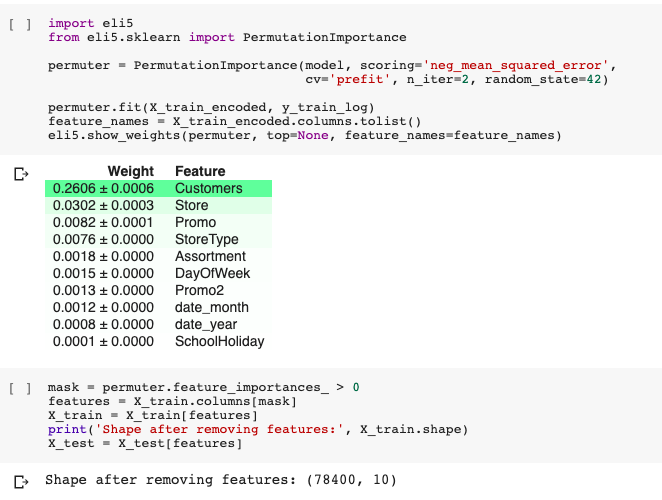
Task: Click the Assortment feature row
Action: pyautogui.click(x=158, y=256)
